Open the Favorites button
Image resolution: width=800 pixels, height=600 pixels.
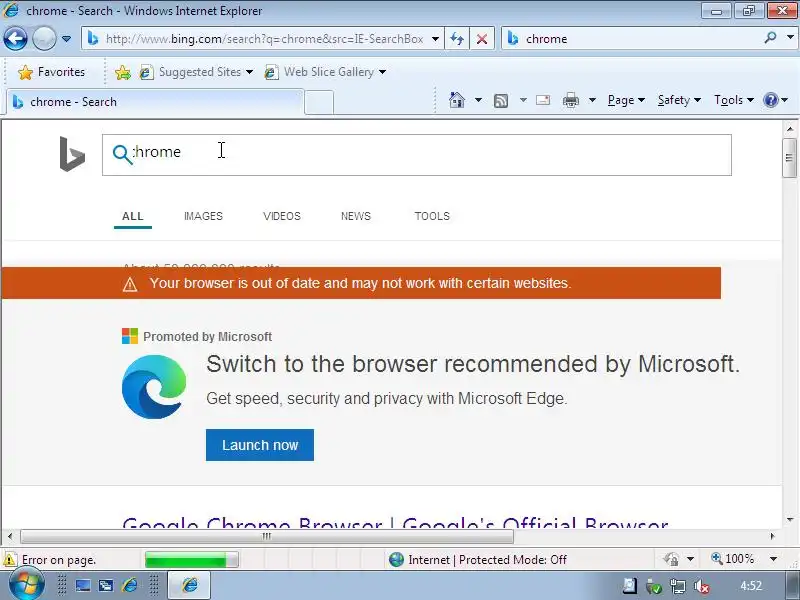click(51, 72)
